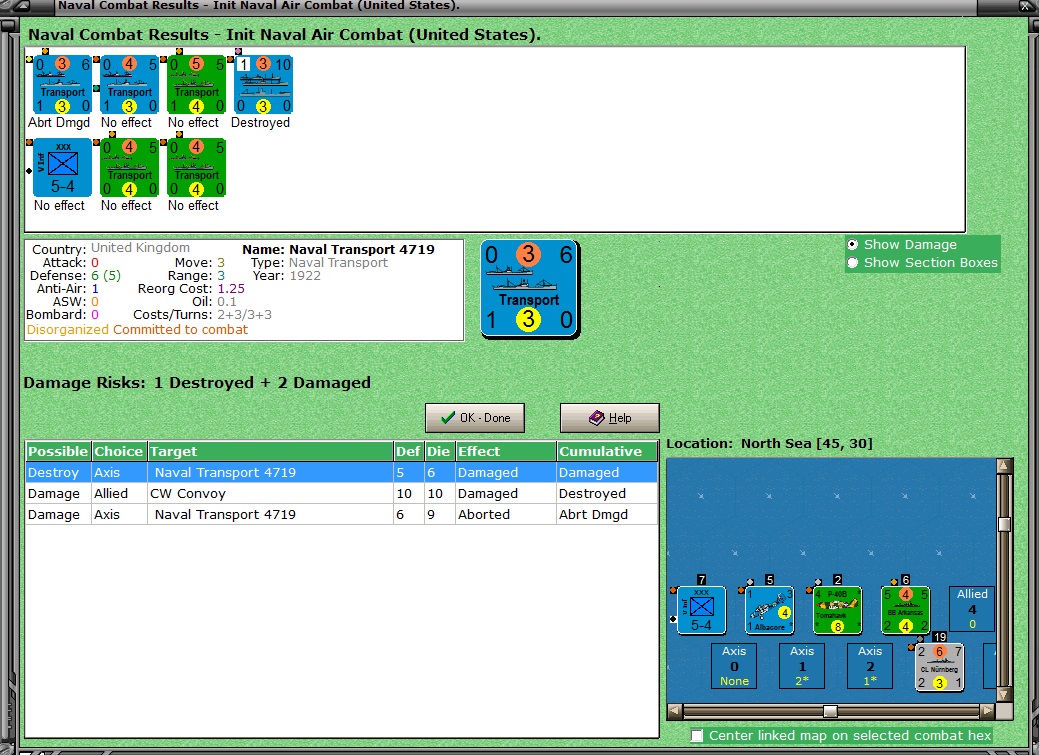Click the Axis 2 section box
The image size is (1039, 755).
tap(870, 666)
